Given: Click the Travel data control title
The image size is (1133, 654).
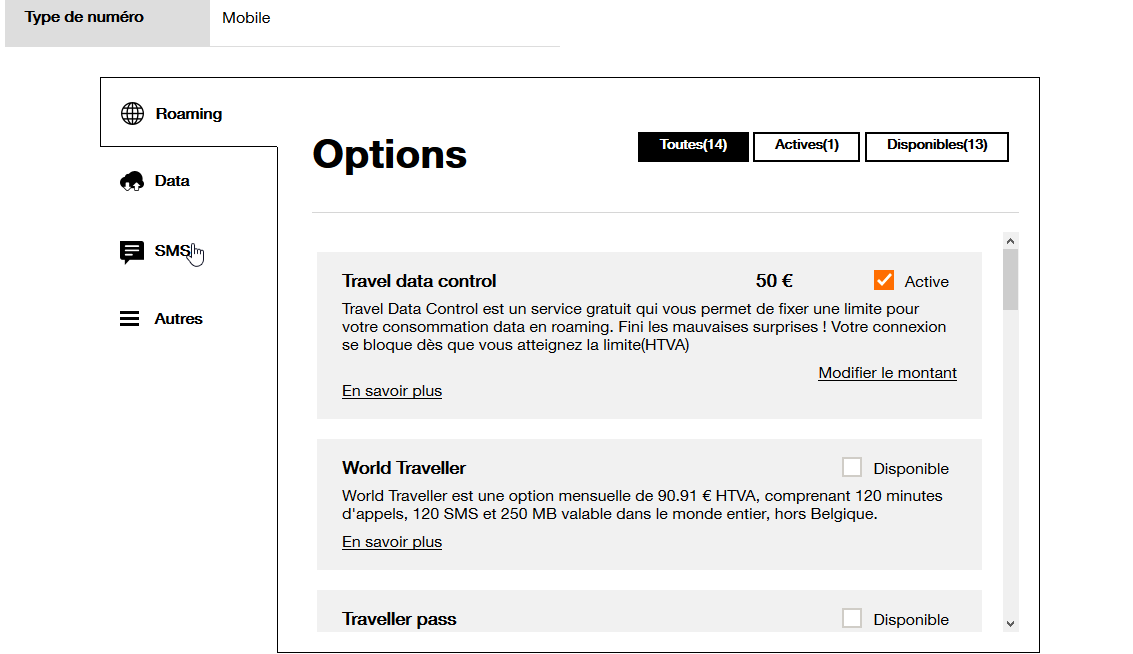Looking at the screenshot, I should pyautogui.click(x=419, y=281).
